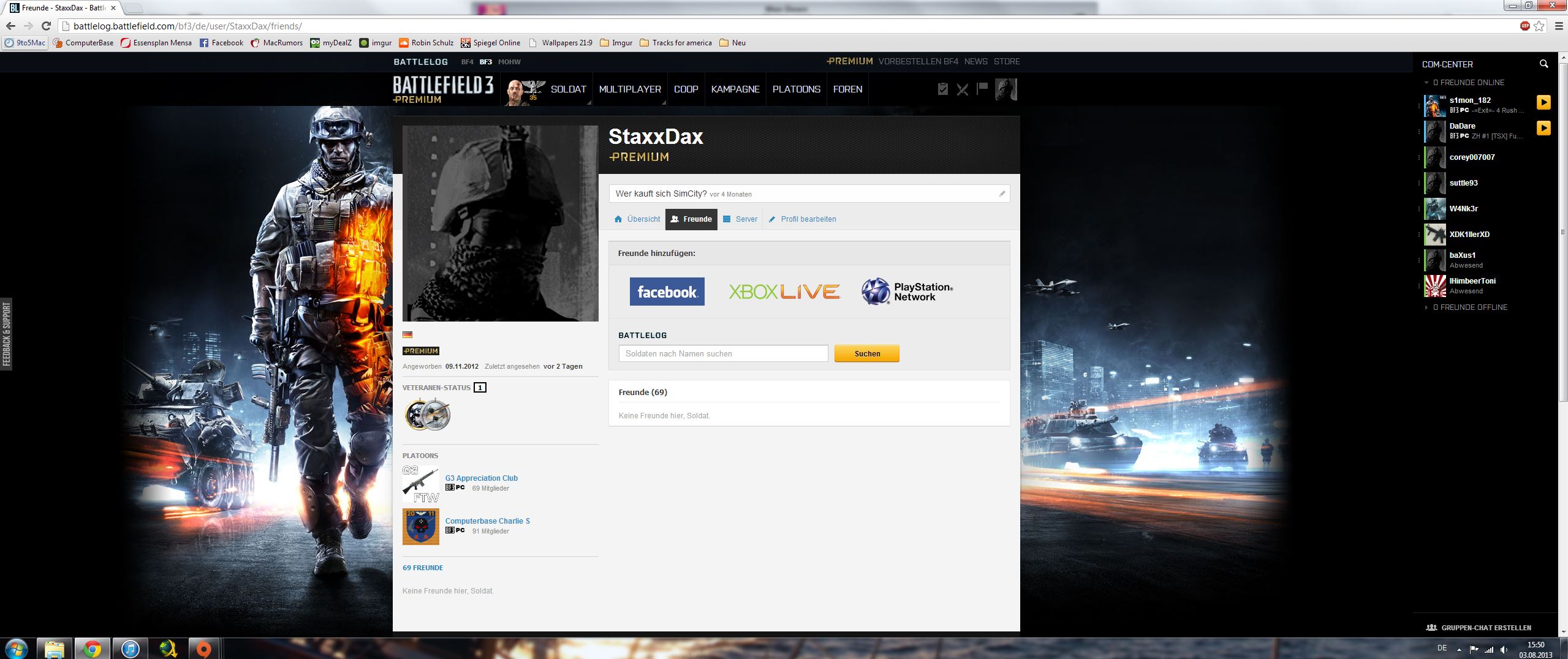Open the crossed knives battle reports icon
1568x659 pixels.
[963, 89]
